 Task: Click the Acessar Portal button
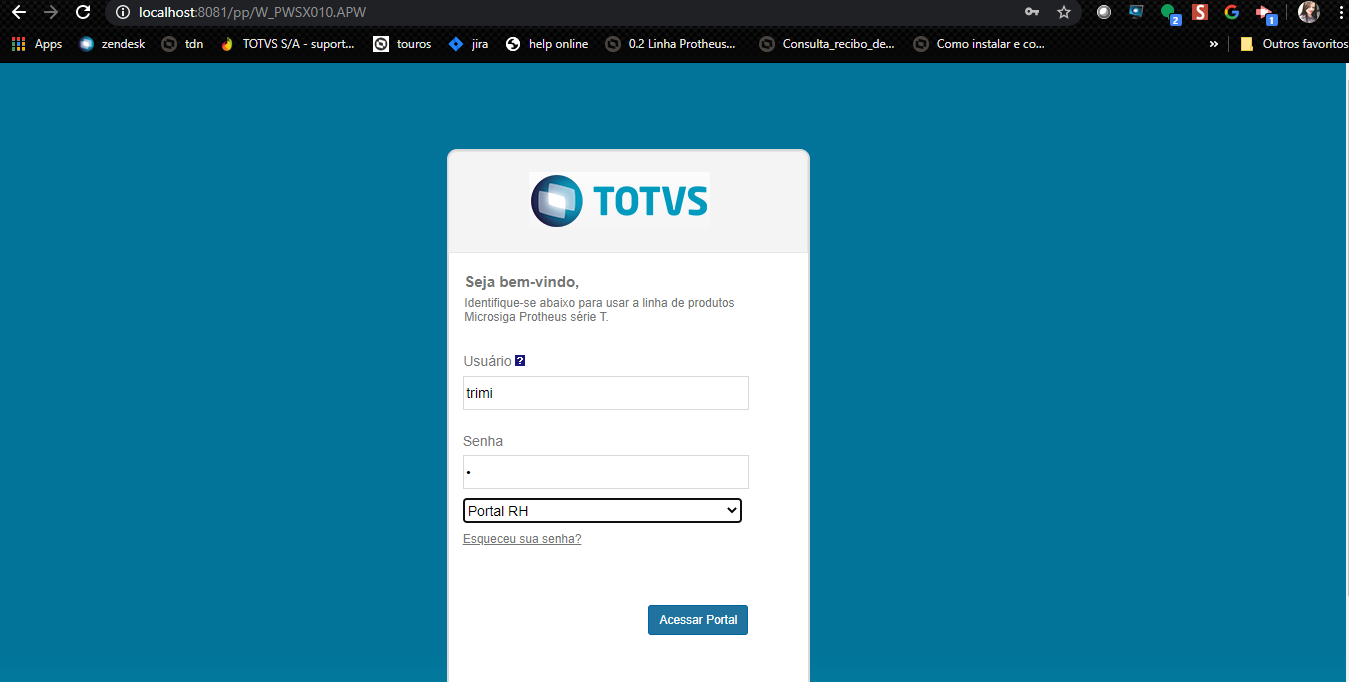coord(698,620)
